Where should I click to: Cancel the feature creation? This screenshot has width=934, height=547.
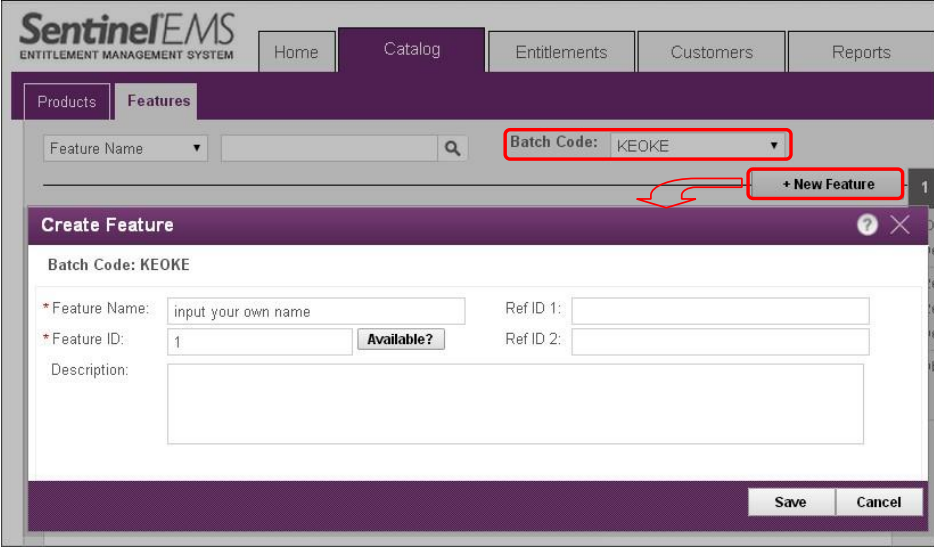pos(878,502)
